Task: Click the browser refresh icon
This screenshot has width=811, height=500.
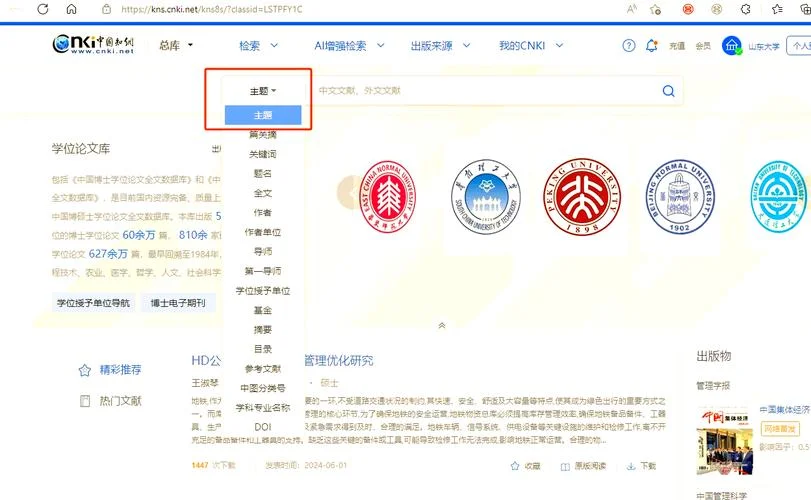Action: pos(43,9)
